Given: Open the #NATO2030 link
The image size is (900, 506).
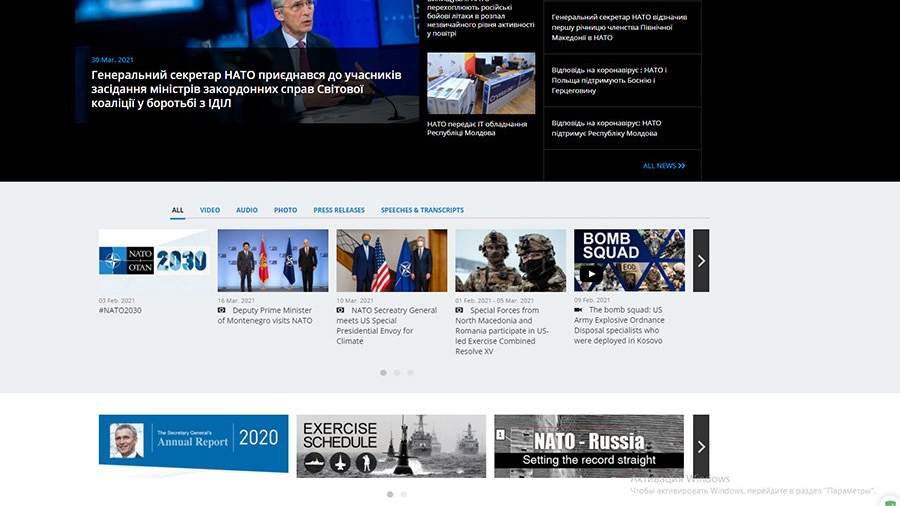Looking at the screenshot, I should (x=120, y=310).
